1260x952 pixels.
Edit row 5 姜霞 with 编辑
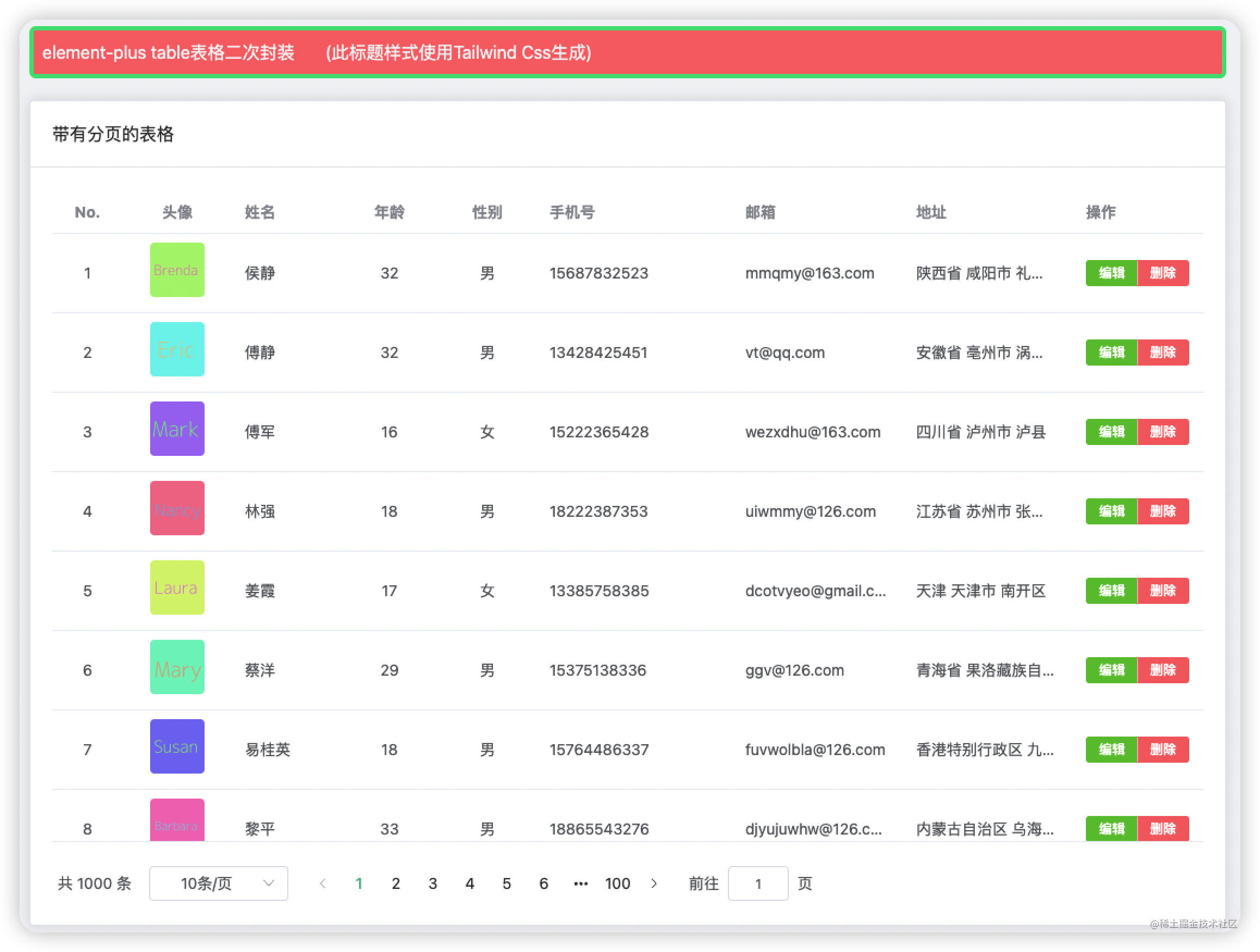pyautogui.click(x=1111, y=591)
